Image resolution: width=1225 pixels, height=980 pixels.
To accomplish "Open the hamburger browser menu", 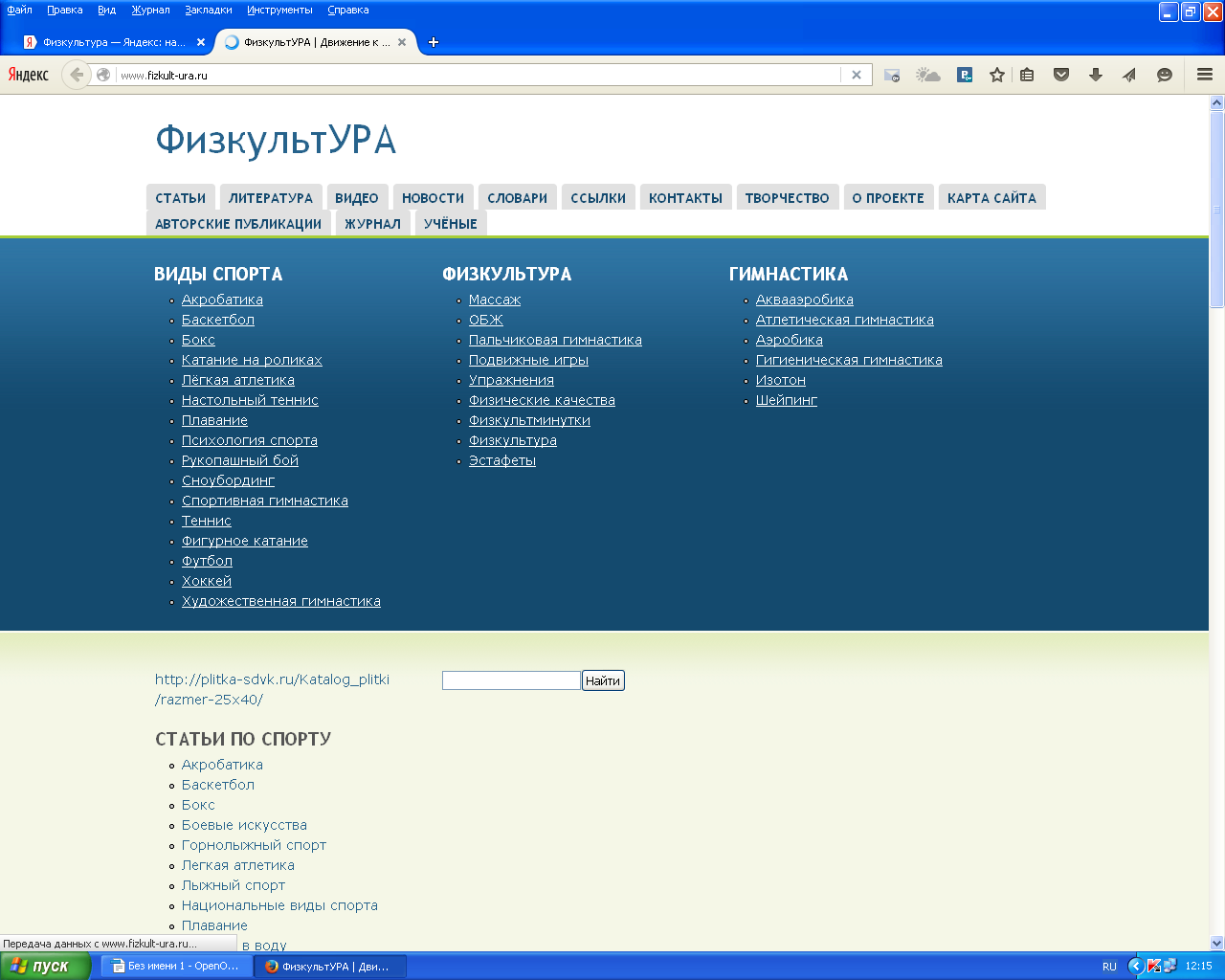I will 1205,75.
